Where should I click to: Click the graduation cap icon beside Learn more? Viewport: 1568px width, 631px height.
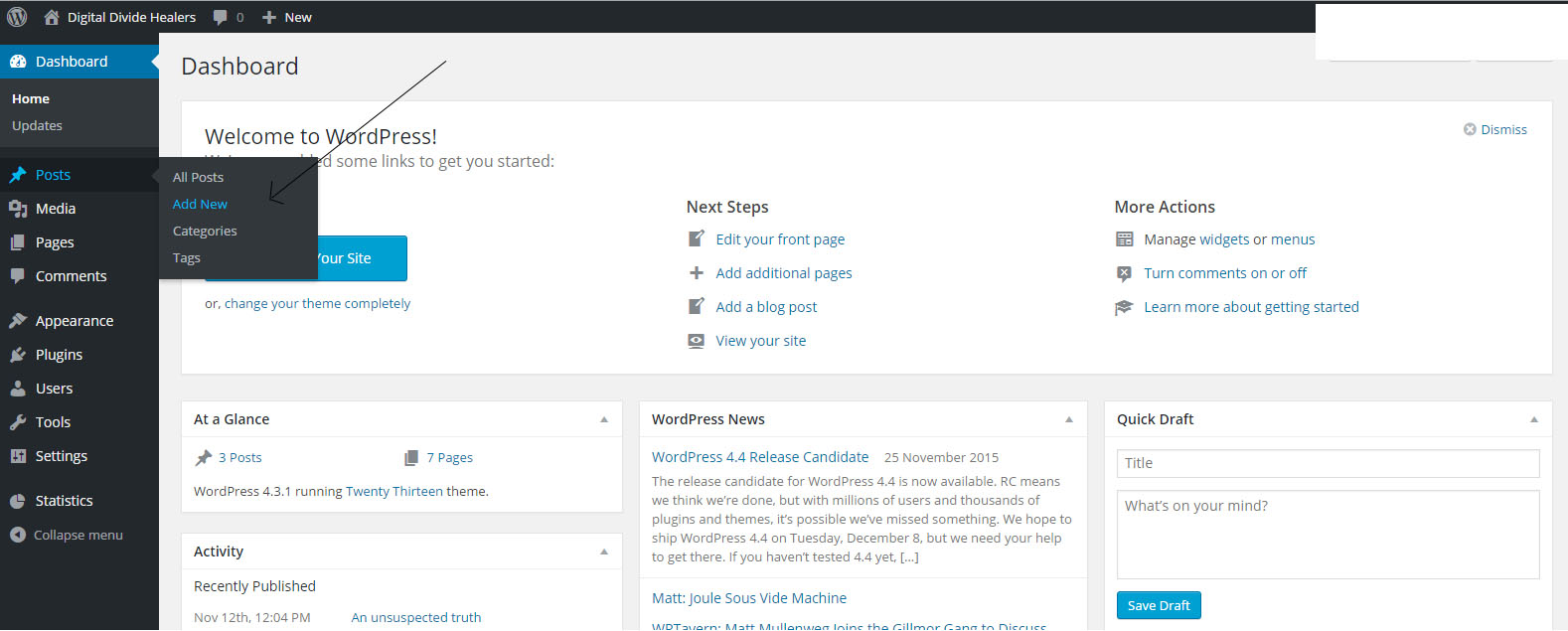[x=1124, y=307]
